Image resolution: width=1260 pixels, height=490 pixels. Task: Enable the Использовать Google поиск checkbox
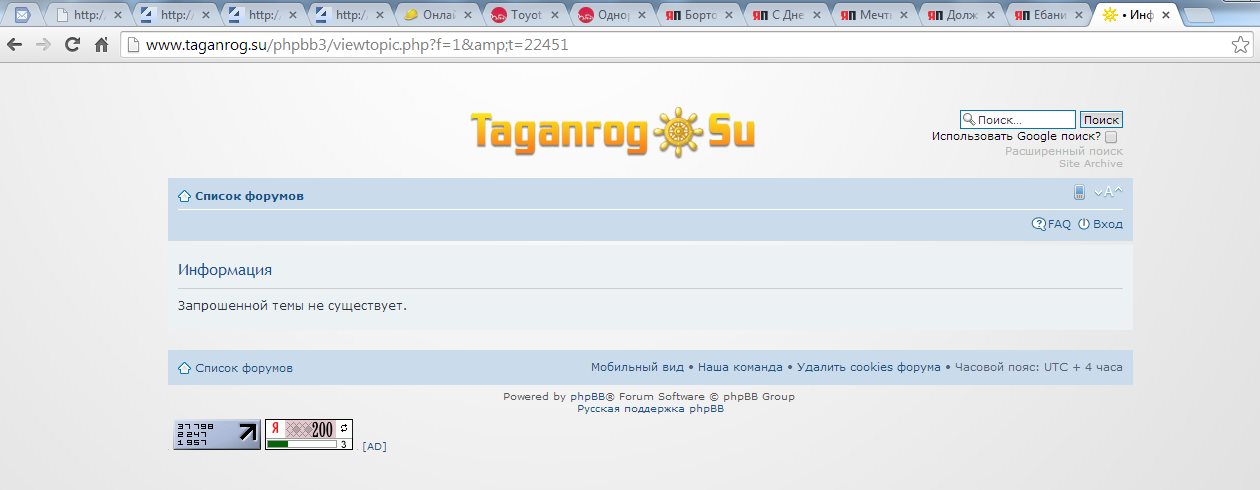point(1111,137)
